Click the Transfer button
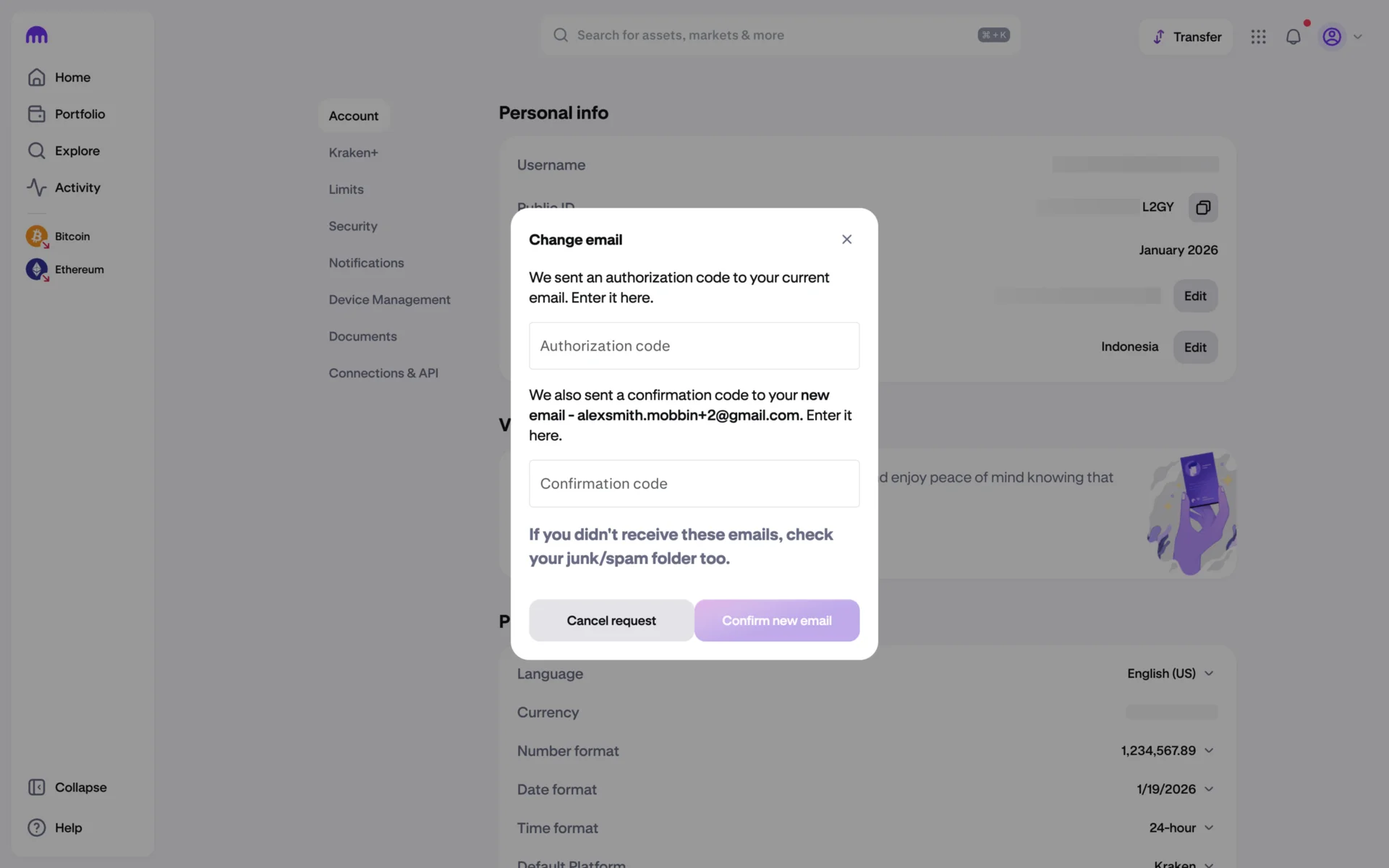The height and width of the screenshot is (868, 1389). click(1186, 37)
